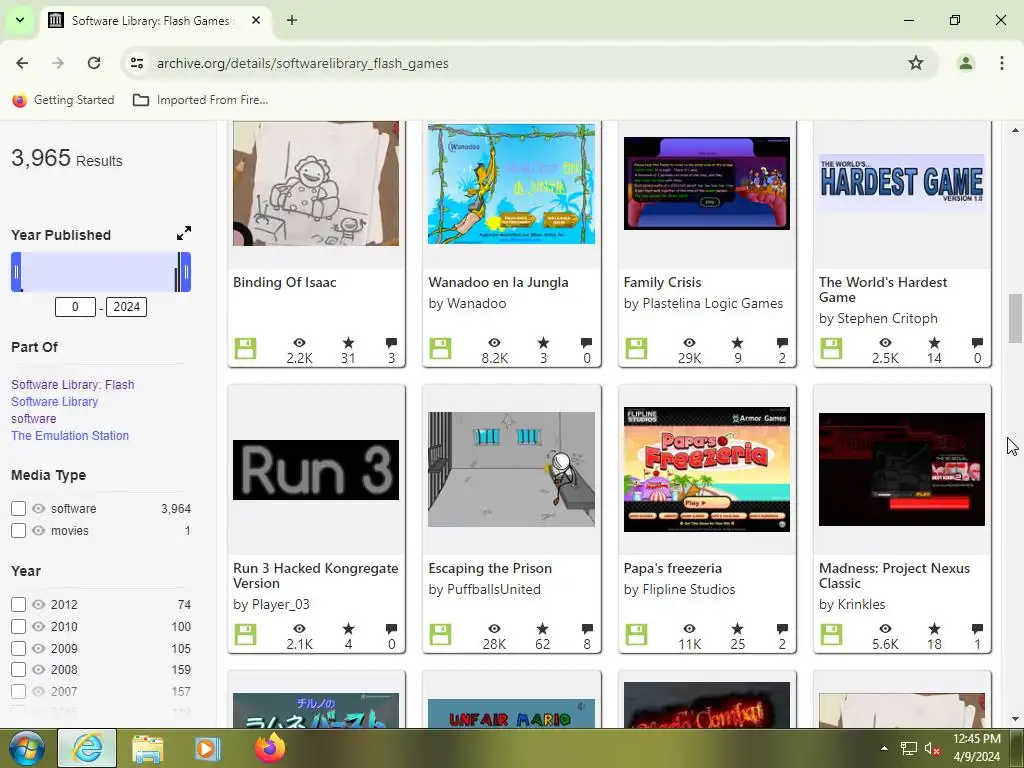
Task: Open the Software Library link
Action: tap(54, 402)
